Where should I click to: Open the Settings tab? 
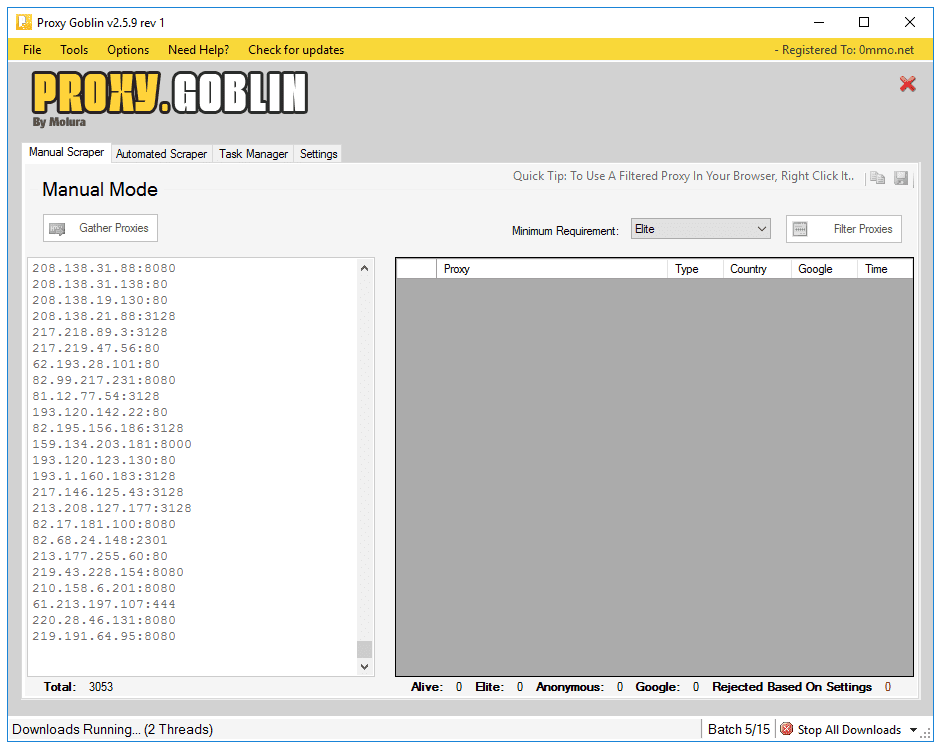318,154
